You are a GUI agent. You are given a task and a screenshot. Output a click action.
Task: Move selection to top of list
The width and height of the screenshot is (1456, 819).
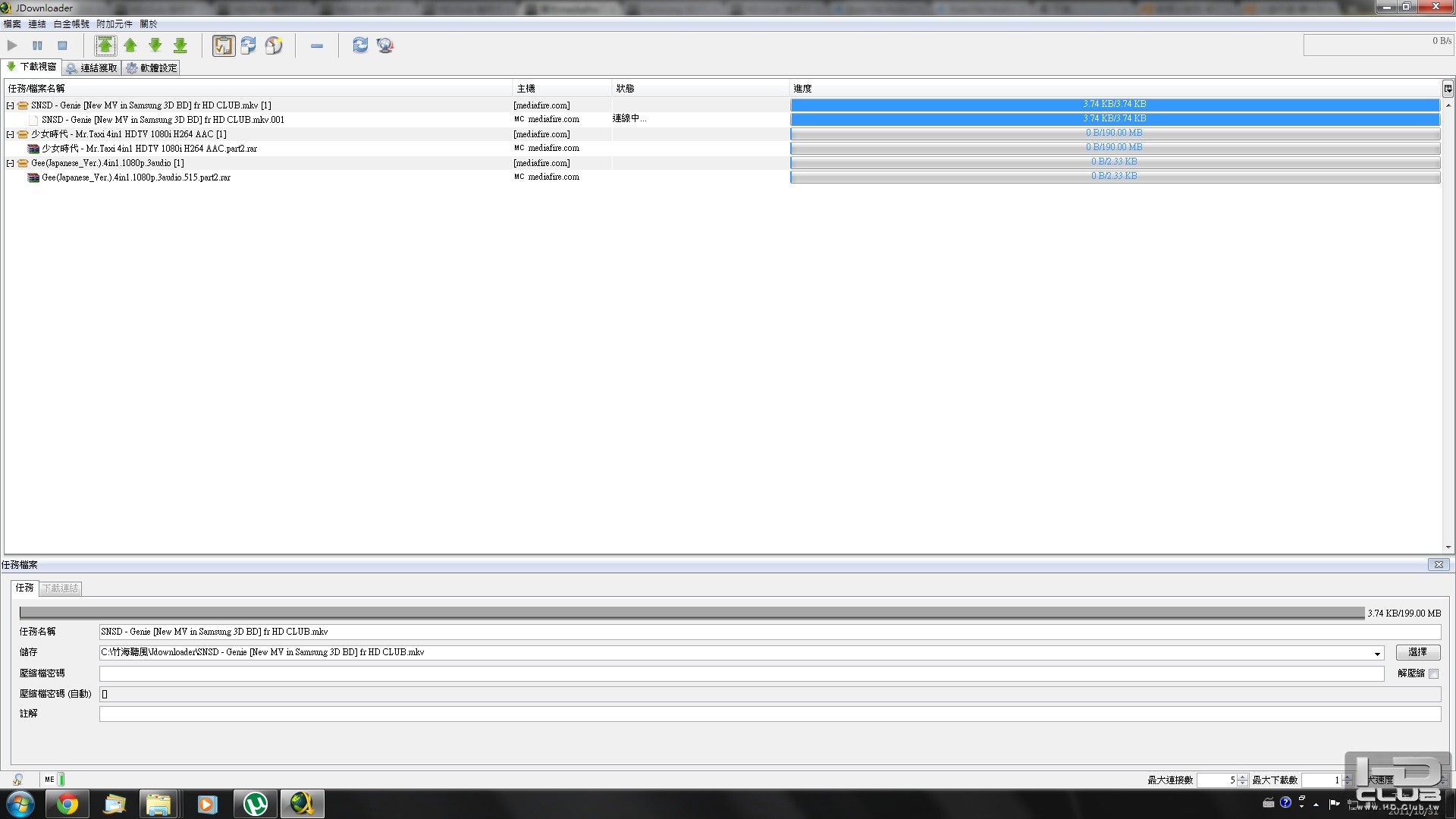pos(105,45)
